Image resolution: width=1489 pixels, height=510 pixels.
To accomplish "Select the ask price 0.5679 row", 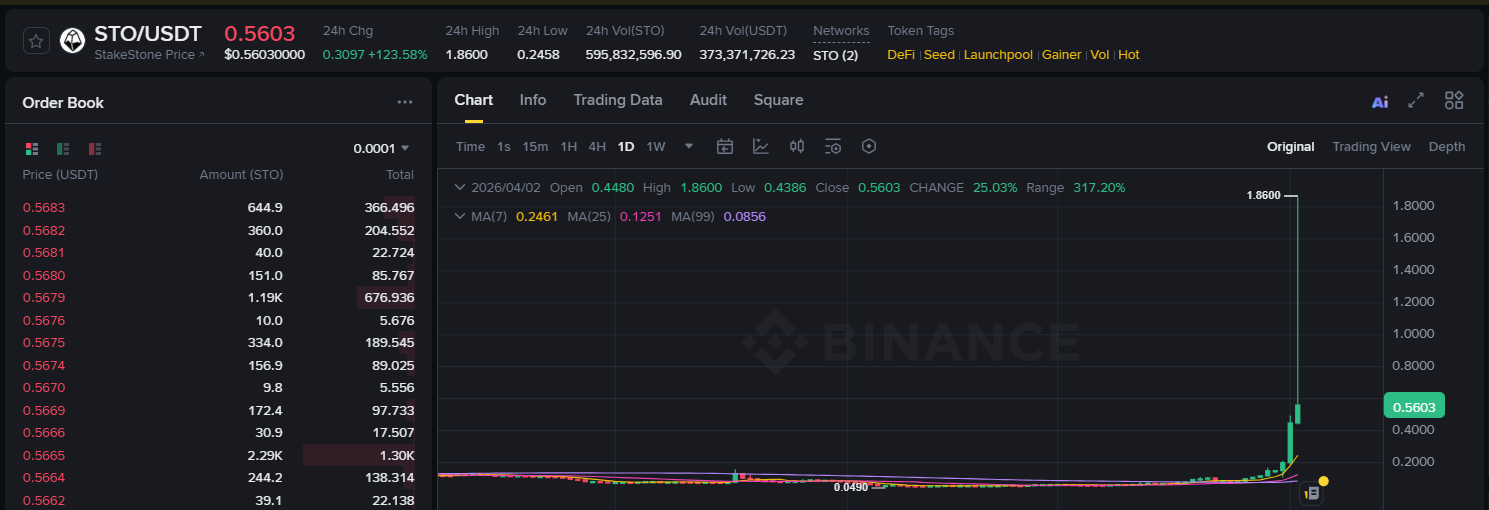I will point(218,297).
